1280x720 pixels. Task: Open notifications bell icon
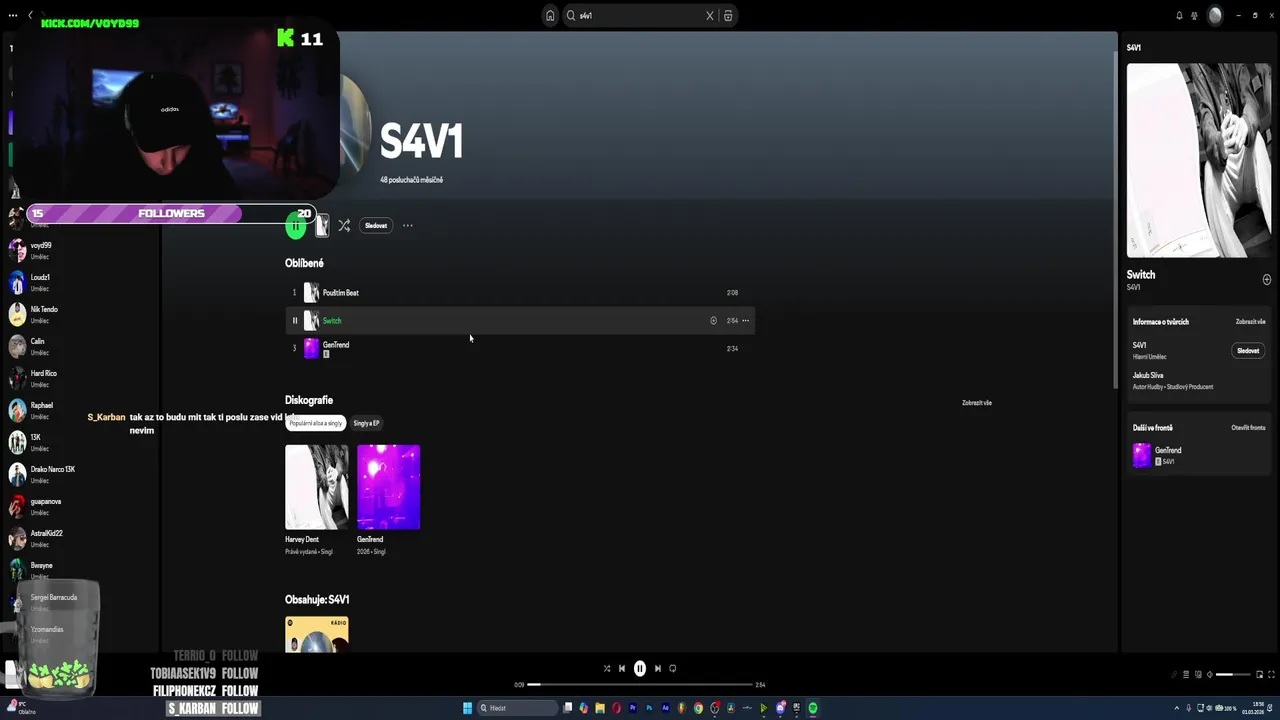point(1179,15)
